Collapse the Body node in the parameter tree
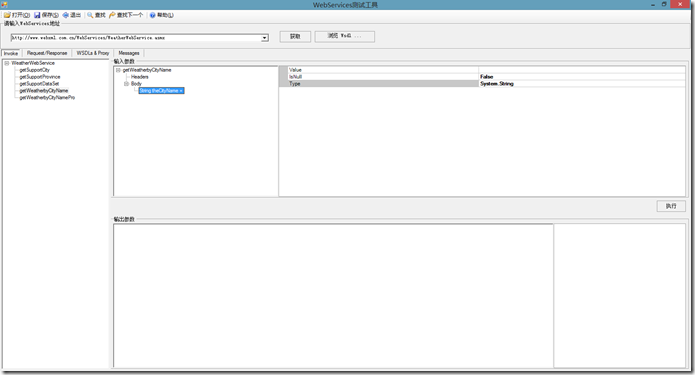The image size is (695, 375). [126, 84]
